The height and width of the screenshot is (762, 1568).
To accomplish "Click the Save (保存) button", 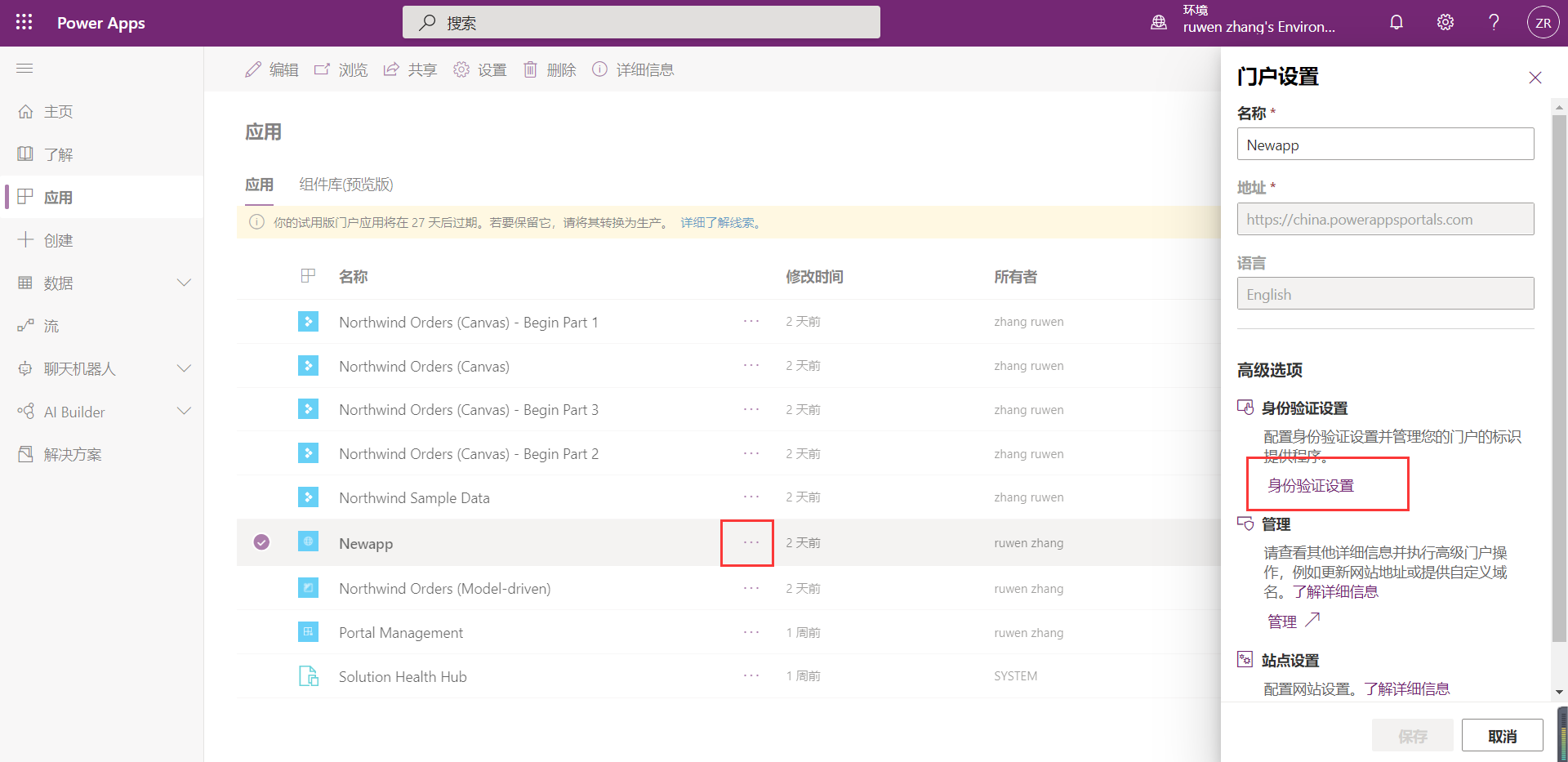I will (1413, 736).
